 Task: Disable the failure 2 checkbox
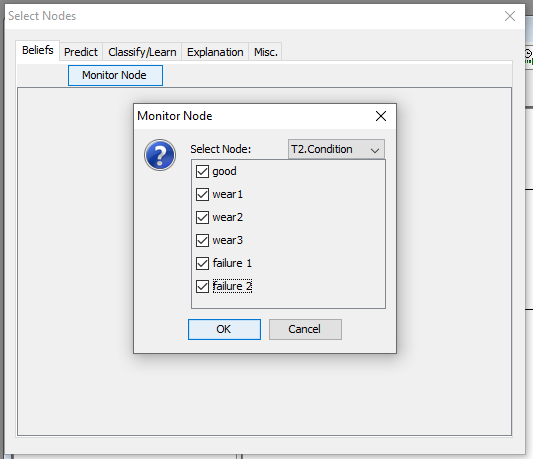point(202,286)
